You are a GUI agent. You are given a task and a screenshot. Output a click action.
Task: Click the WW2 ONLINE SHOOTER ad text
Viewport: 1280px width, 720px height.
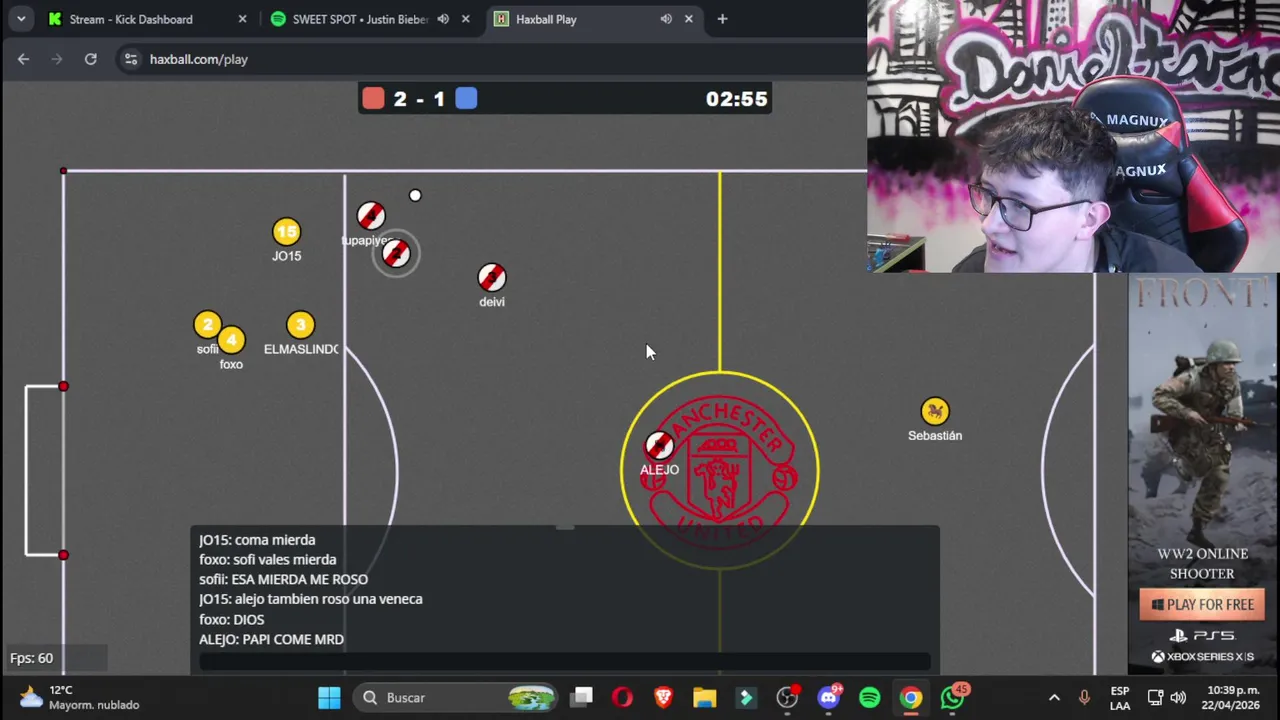coord(1202,563)
